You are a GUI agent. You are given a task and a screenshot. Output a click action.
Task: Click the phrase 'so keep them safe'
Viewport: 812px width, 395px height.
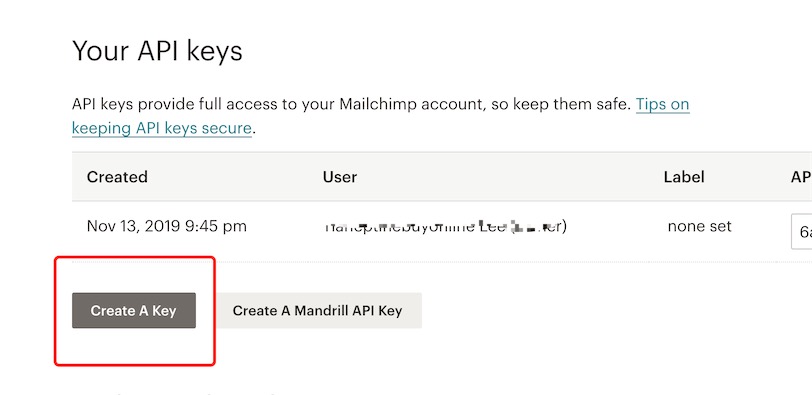(x=560, y=104)
